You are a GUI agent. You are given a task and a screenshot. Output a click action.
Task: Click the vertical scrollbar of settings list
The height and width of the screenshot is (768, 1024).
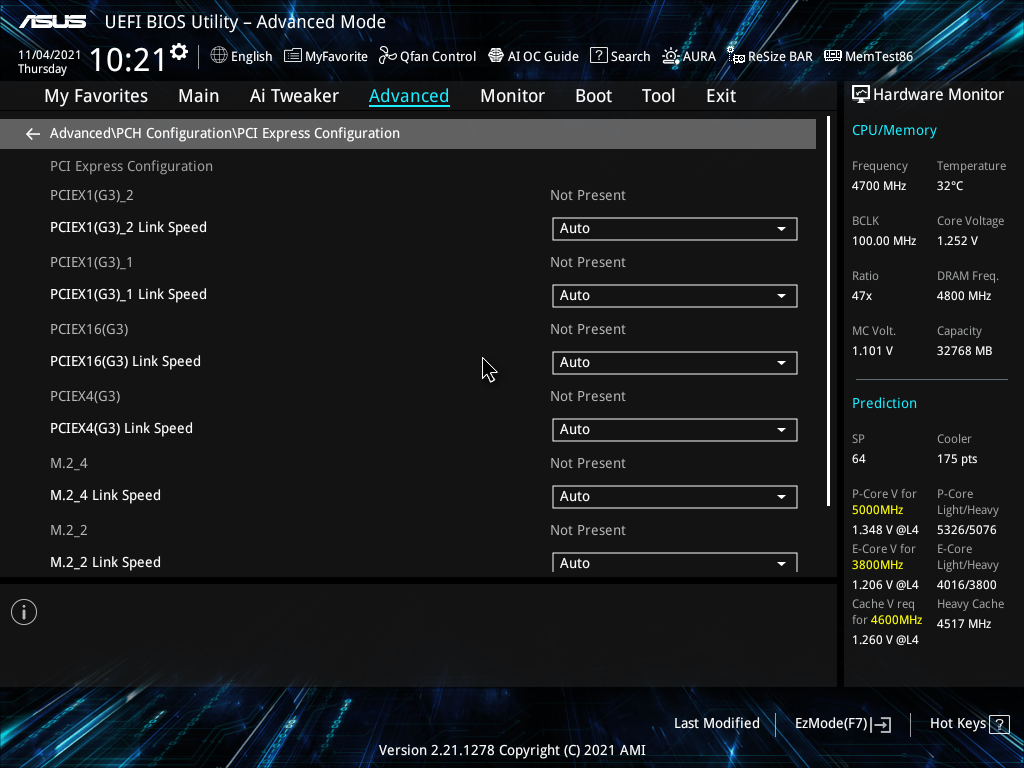click(x=828, y=311)
